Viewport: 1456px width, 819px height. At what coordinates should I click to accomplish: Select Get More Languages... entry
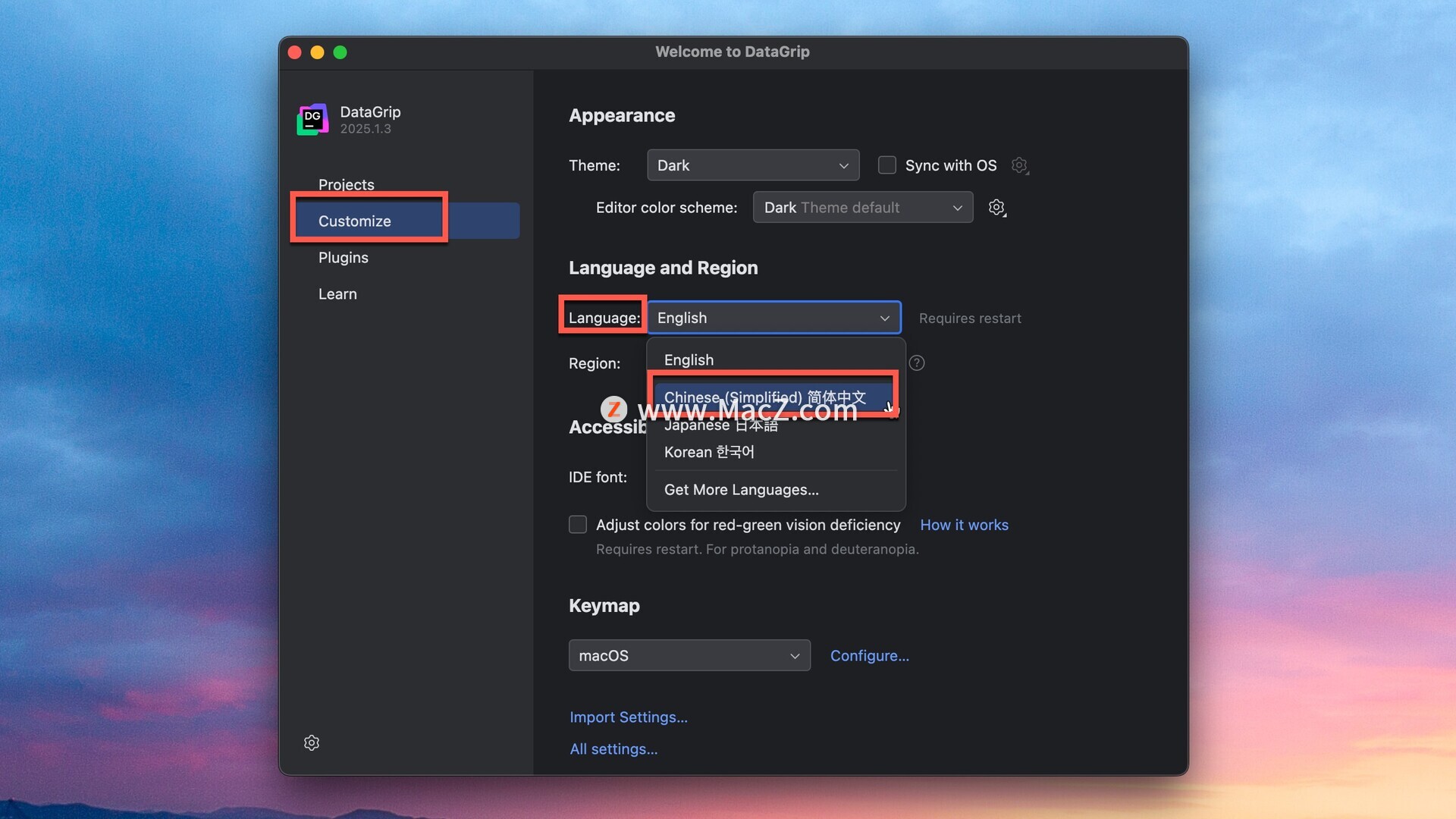pos(776,490)
